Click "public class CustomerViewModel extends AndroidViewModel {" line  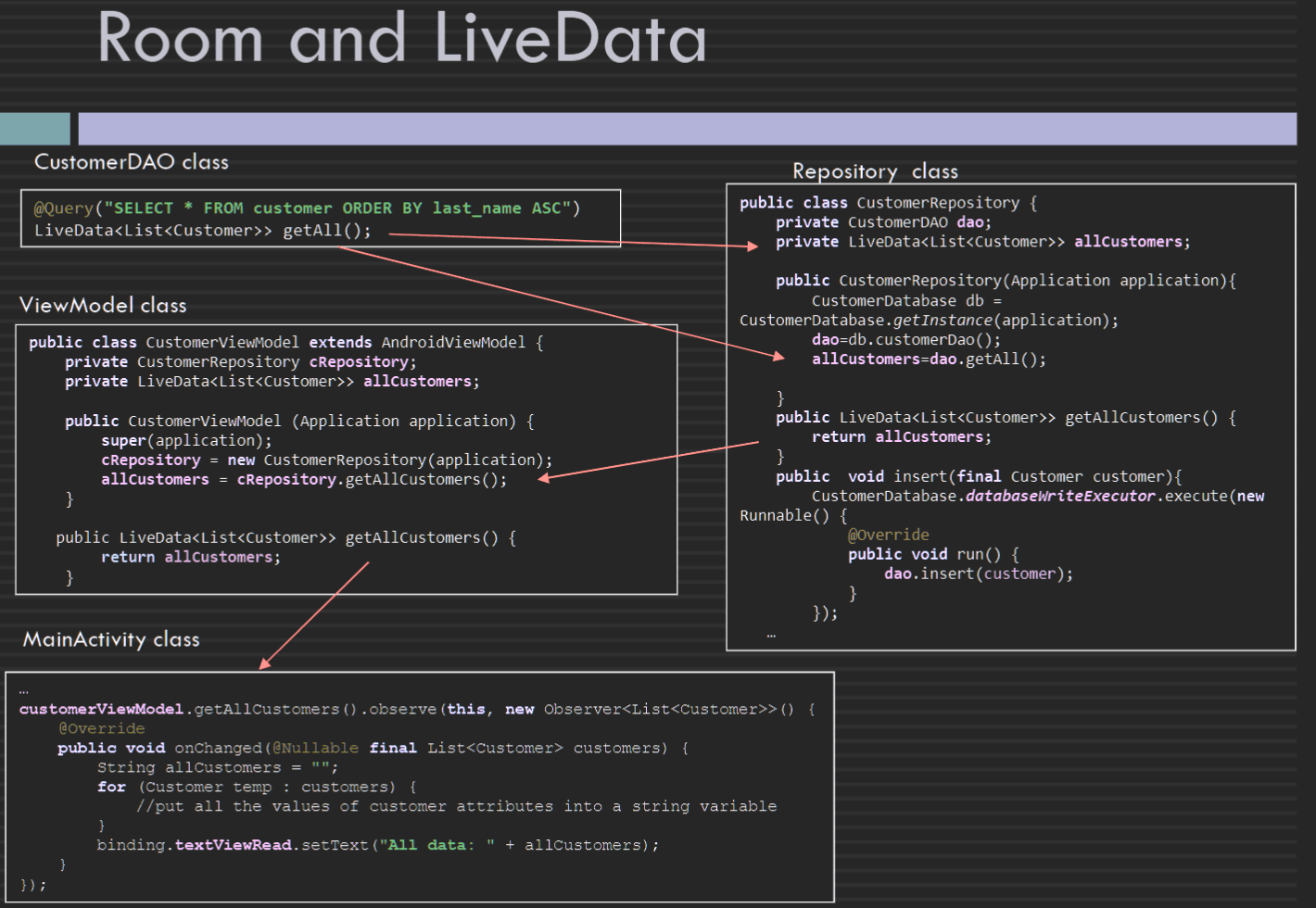[286, 343]
